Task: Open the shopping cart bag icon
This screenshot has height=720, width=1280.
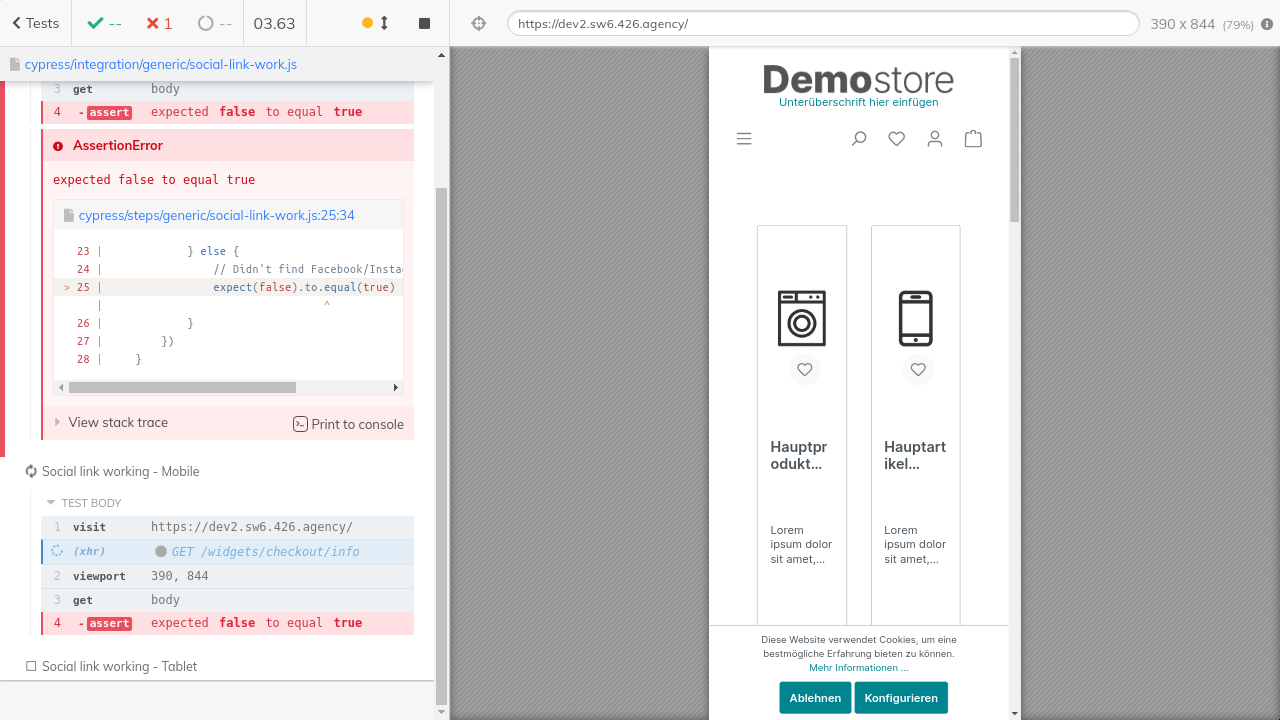Action: point(973,139)
